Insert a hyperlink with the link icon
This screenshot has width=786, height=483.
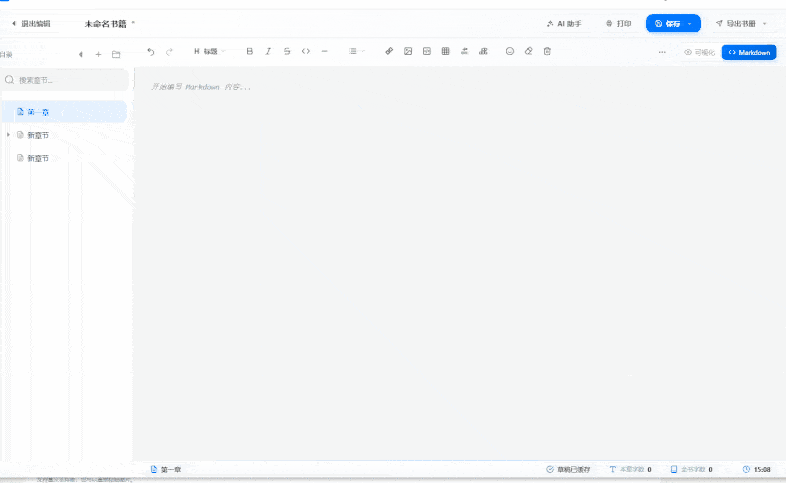tap(389, 51)
